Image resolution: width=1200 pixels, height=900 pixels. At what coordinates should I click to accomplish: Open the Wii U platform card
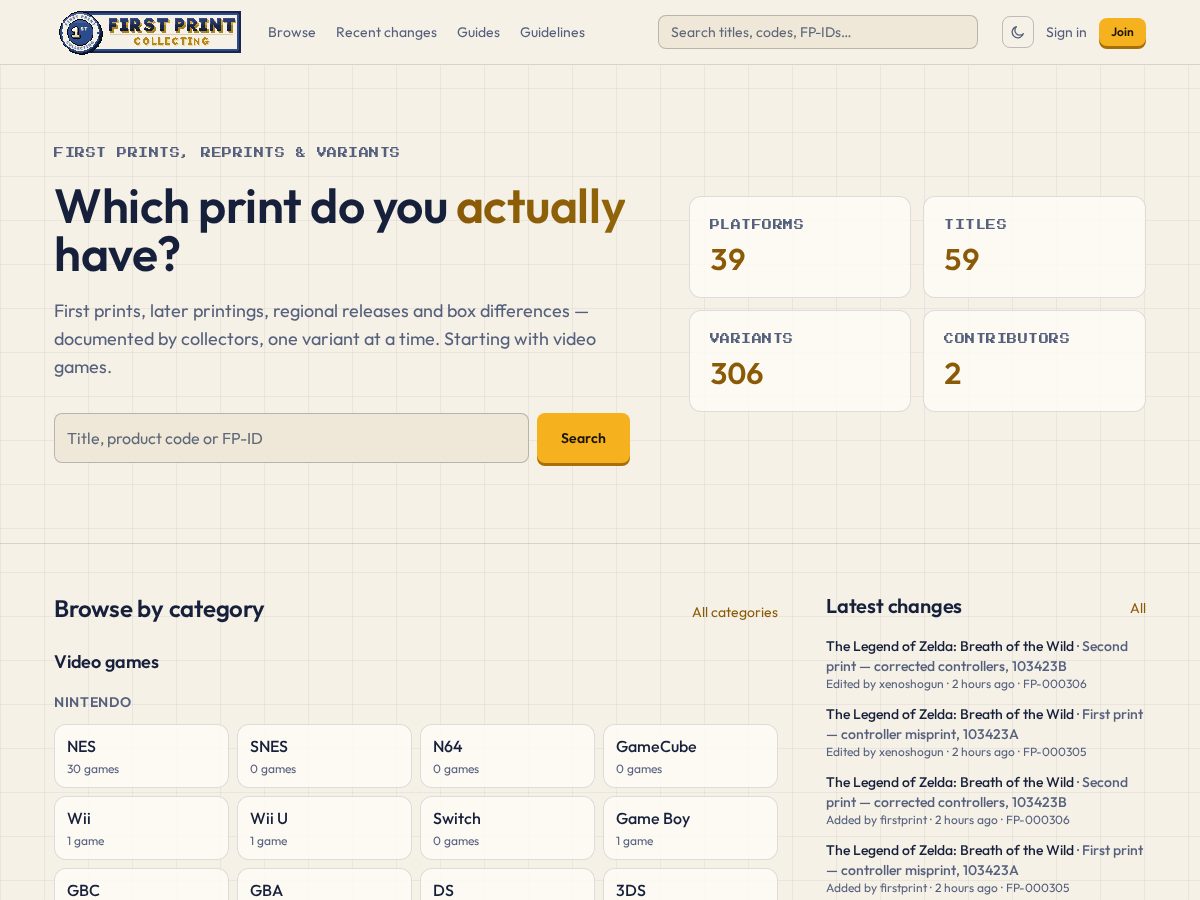pos(324,828)
